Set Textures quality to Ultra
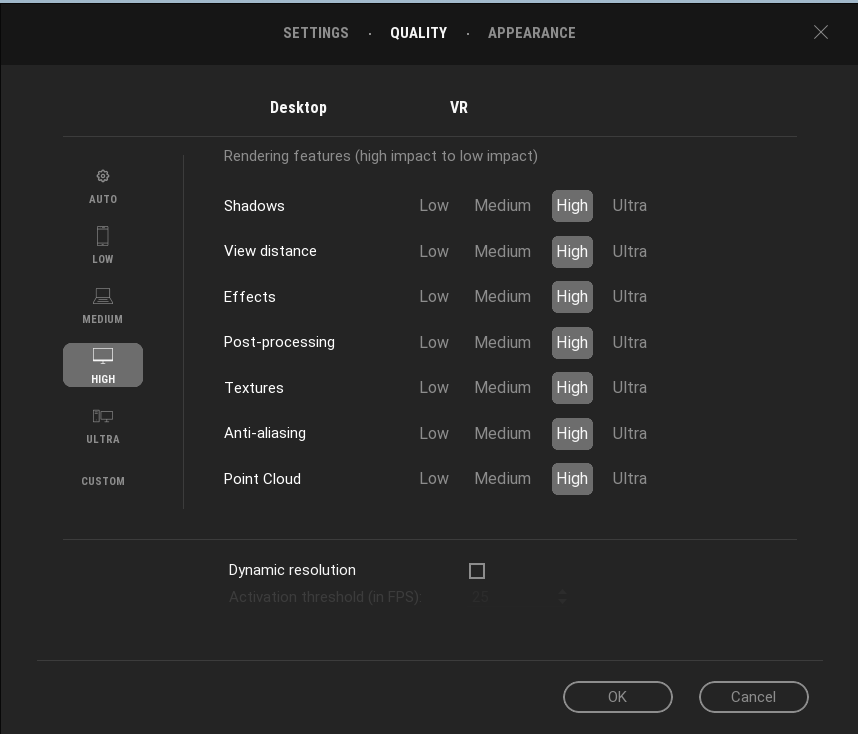The image size is (858, 734). click(x=629, y=388)
